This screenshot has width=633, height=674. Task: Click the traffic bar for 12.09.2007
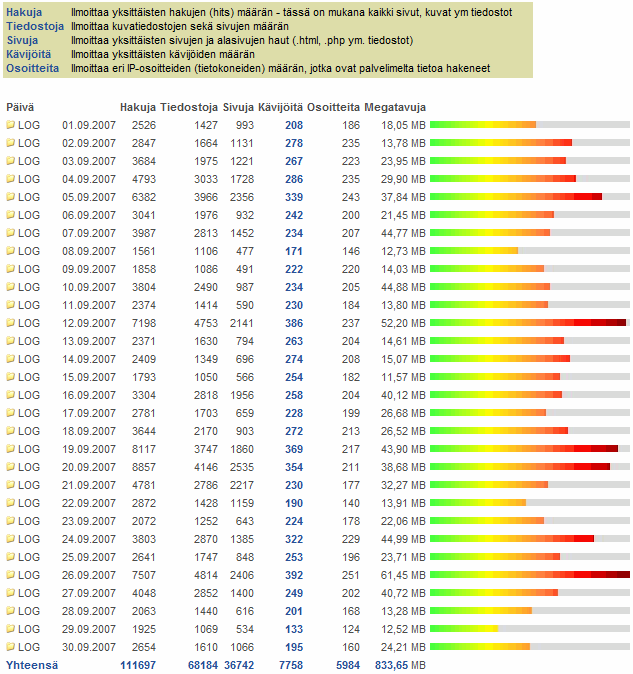pos(527,323)
